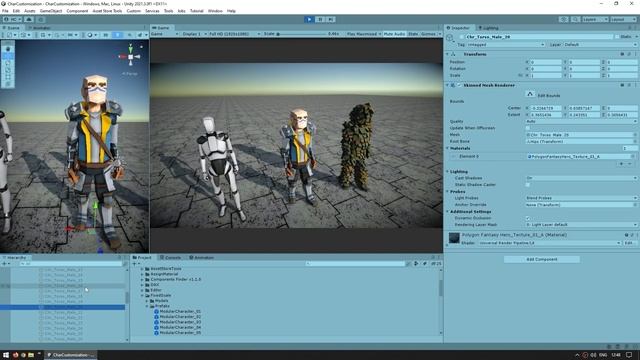Open the Tag dropdown
This screenshot has width=640, height=360.
506,44
